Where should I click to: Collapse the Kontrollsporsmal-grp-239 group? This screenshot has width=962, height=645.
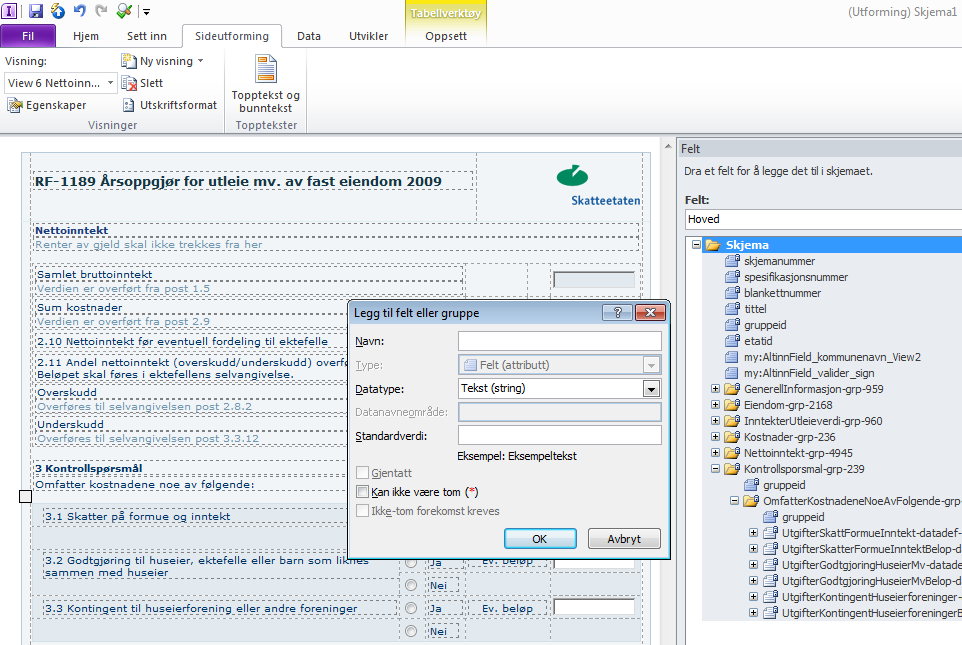715,468
